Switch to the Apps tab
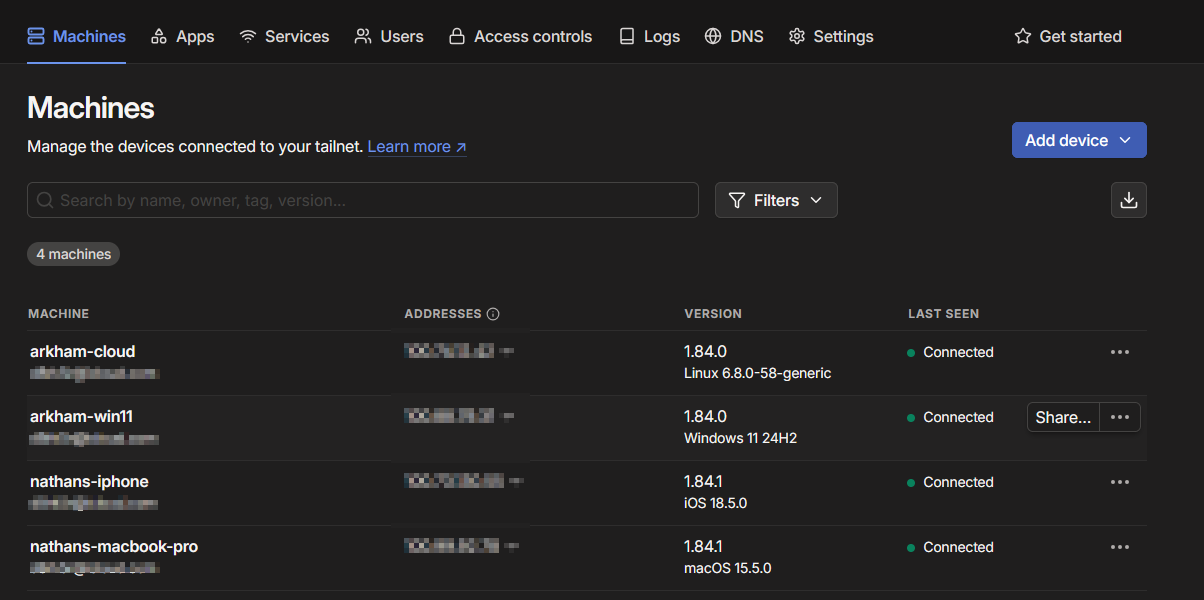1204x600 pixels. (x=182, y=36)
